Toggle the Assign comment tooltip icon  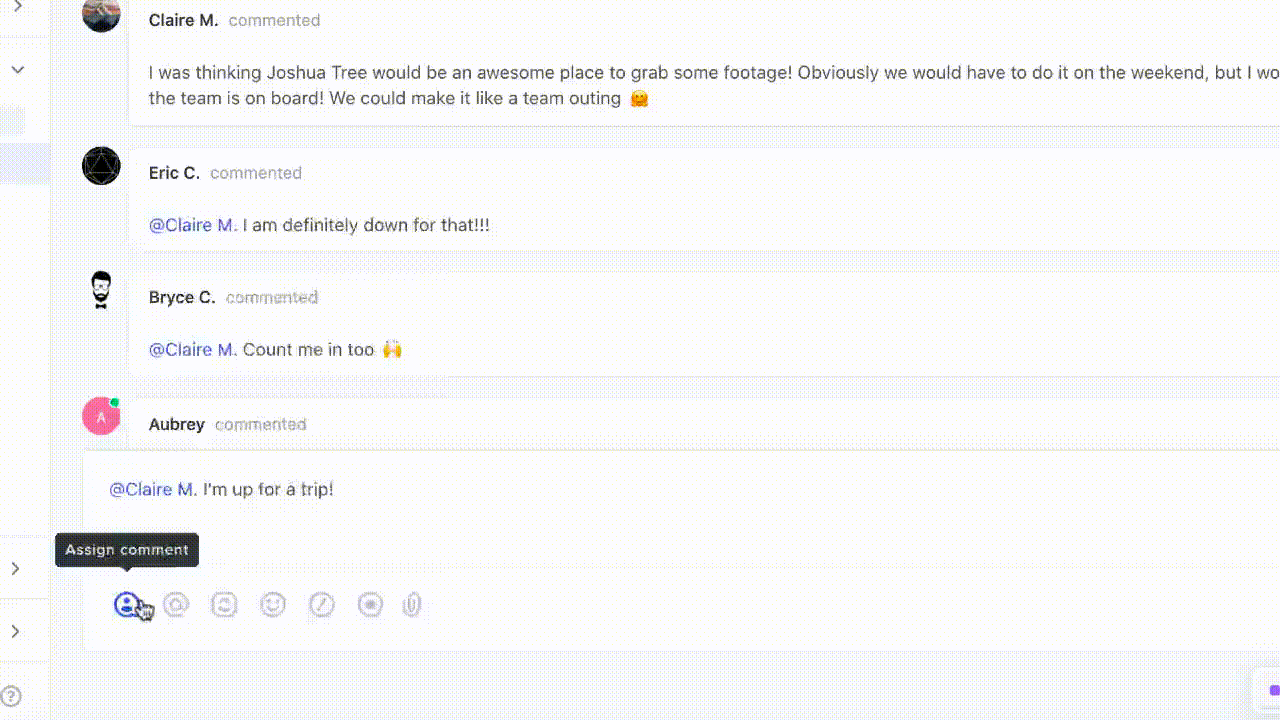[x=126, y=549]
